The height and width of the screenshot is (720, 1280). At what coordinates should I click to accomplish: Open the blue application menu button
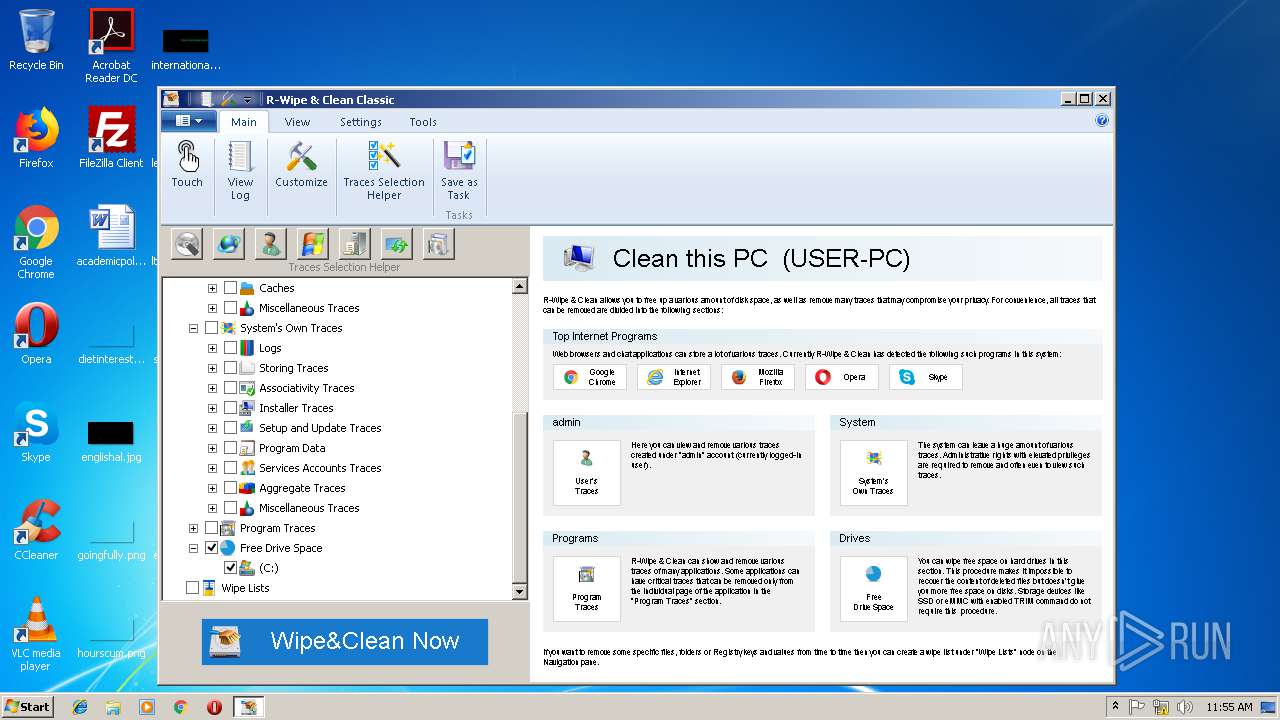pos(189,121)
